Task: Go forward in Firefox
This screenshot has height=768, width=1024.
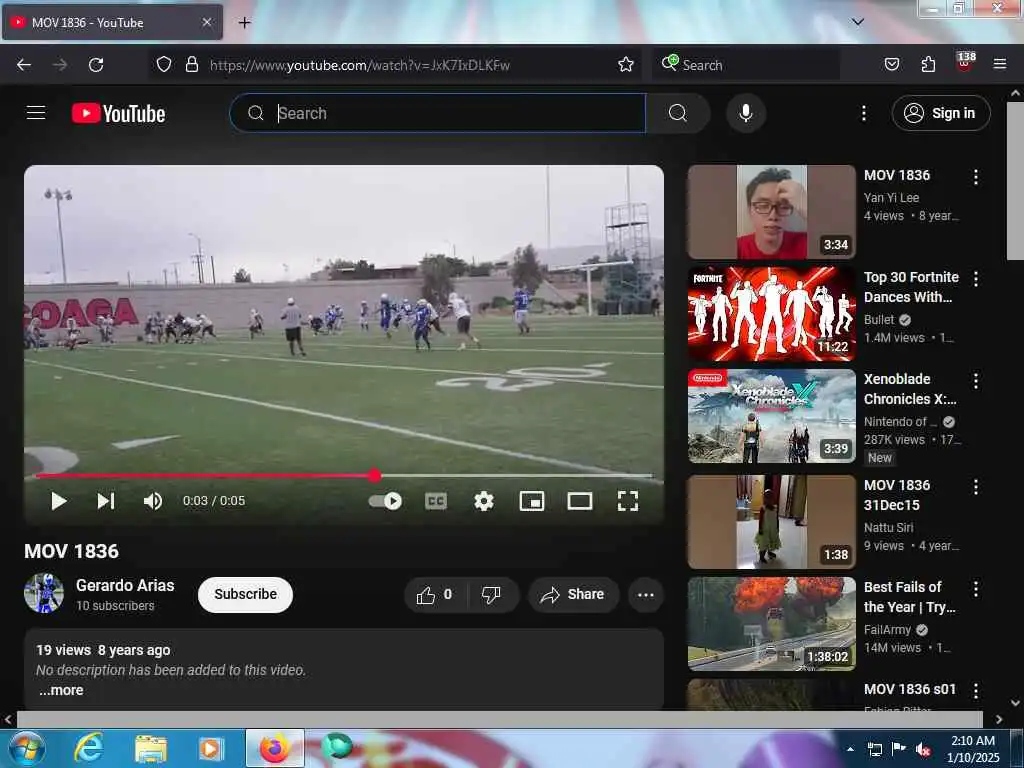Action: point(60,65)
